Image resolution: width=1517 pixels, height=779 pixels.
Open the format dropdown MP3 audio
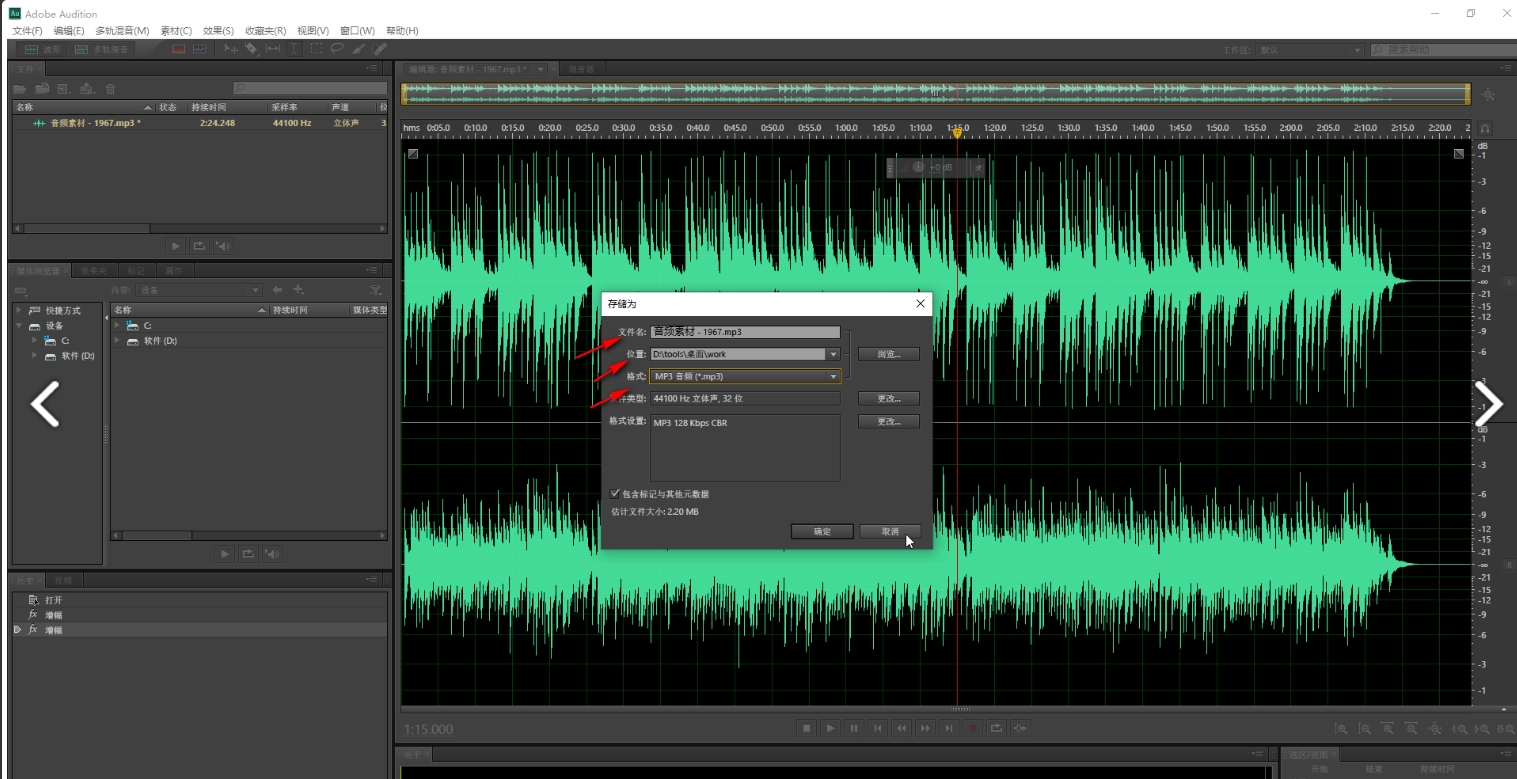coord(833,376)
